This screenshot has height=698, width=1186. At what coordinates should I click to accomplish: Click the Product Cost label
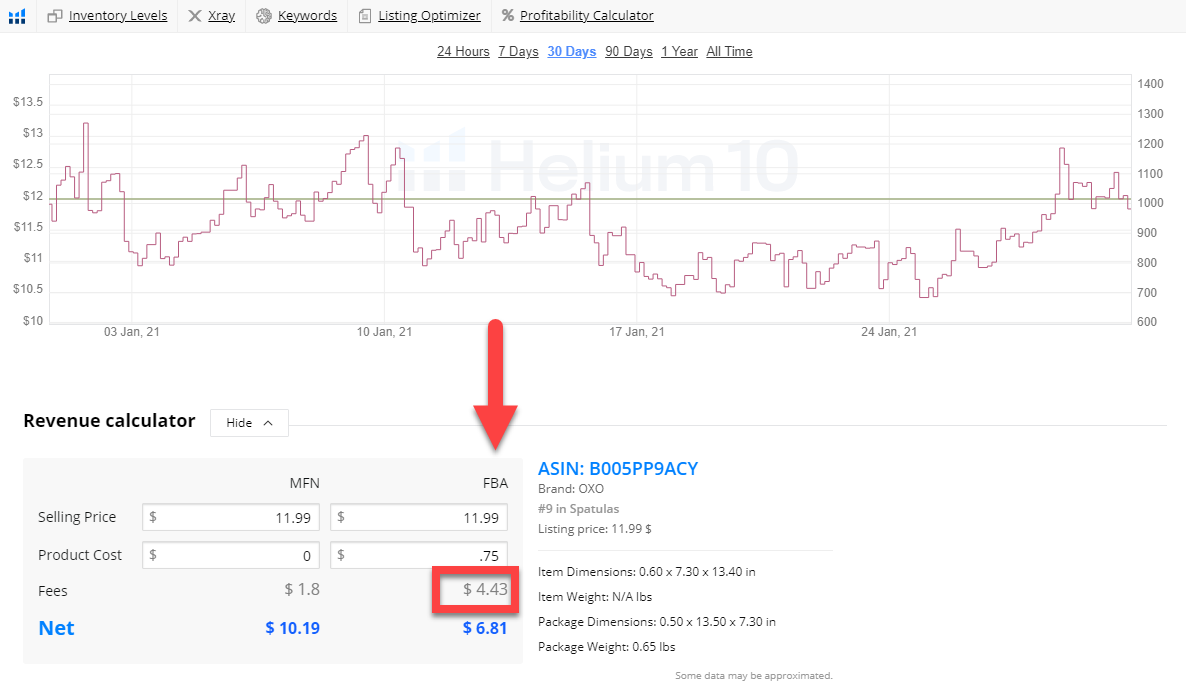click(x=80, y=555)
